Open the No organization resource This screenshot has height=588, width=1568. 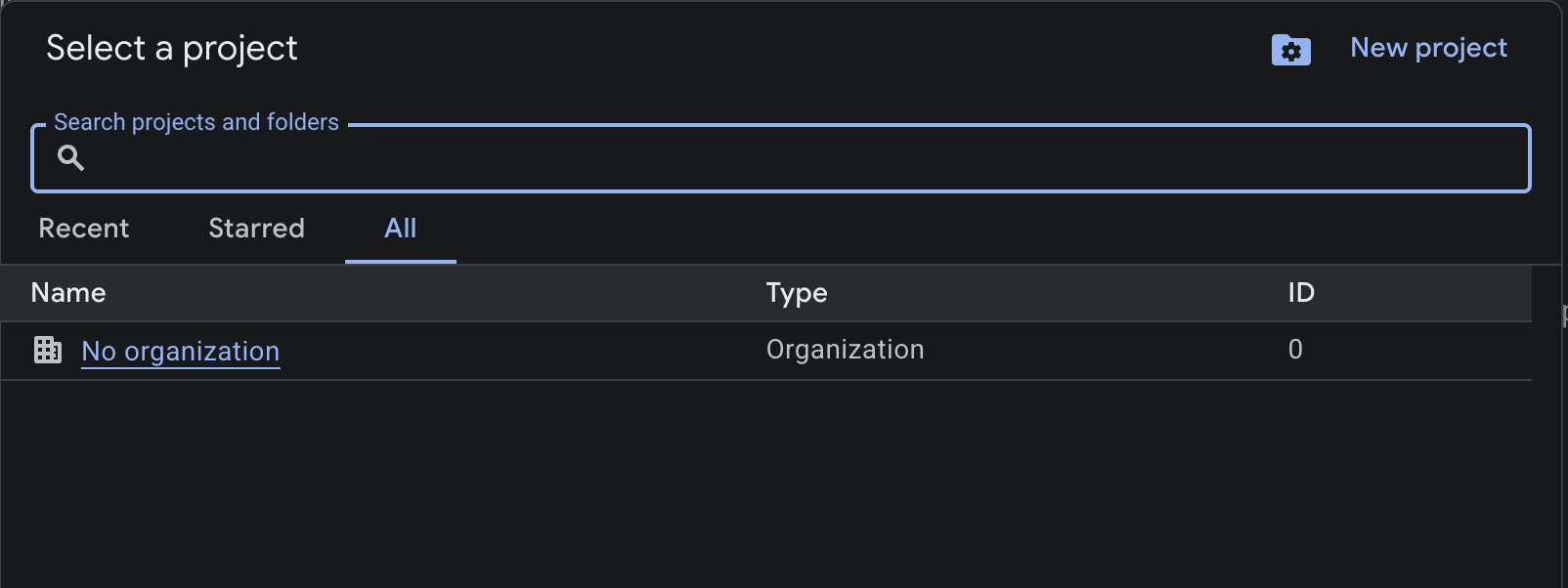[180, 351]
